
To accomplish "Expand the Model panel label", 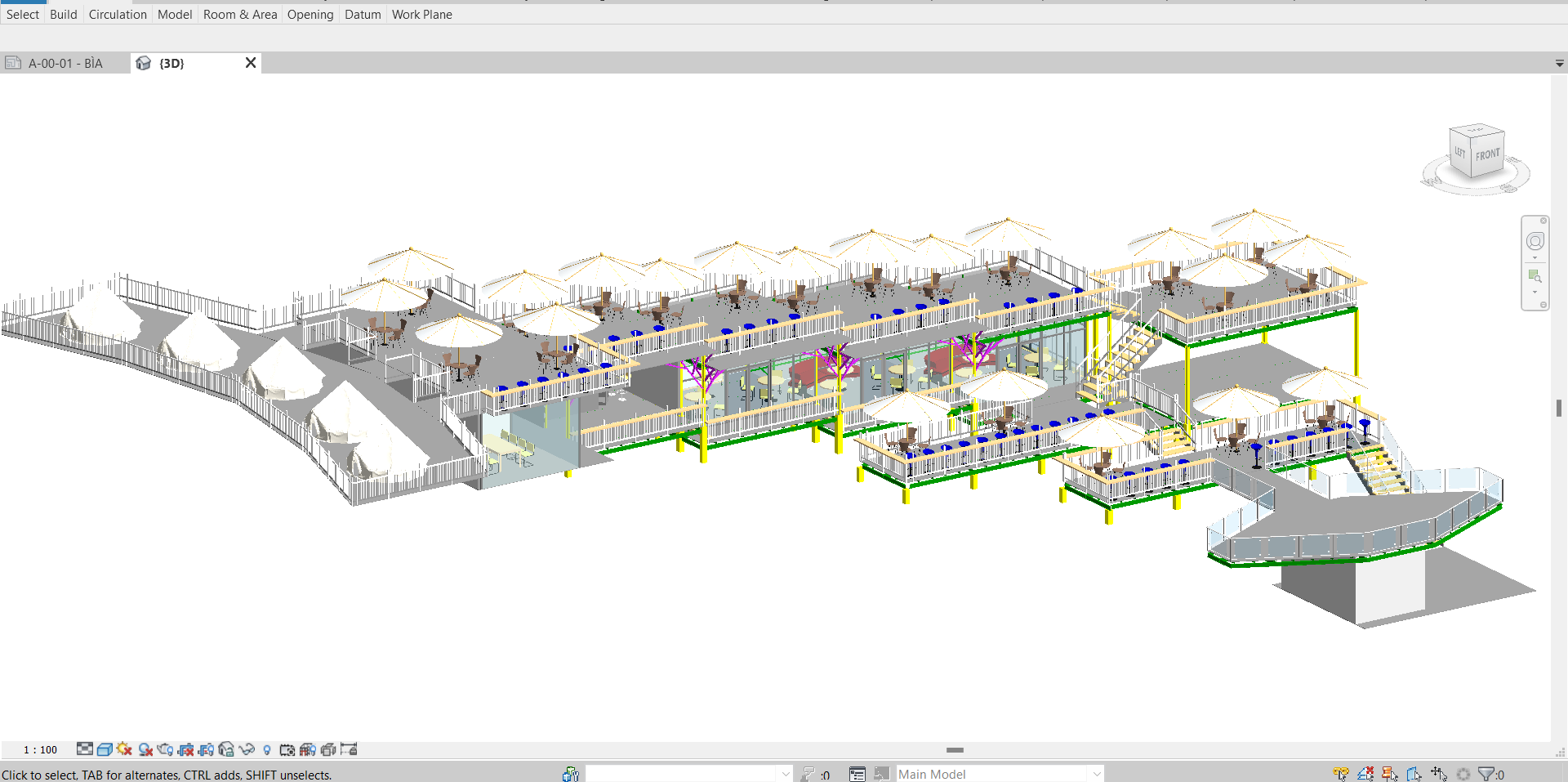I will tap(175, 14).
